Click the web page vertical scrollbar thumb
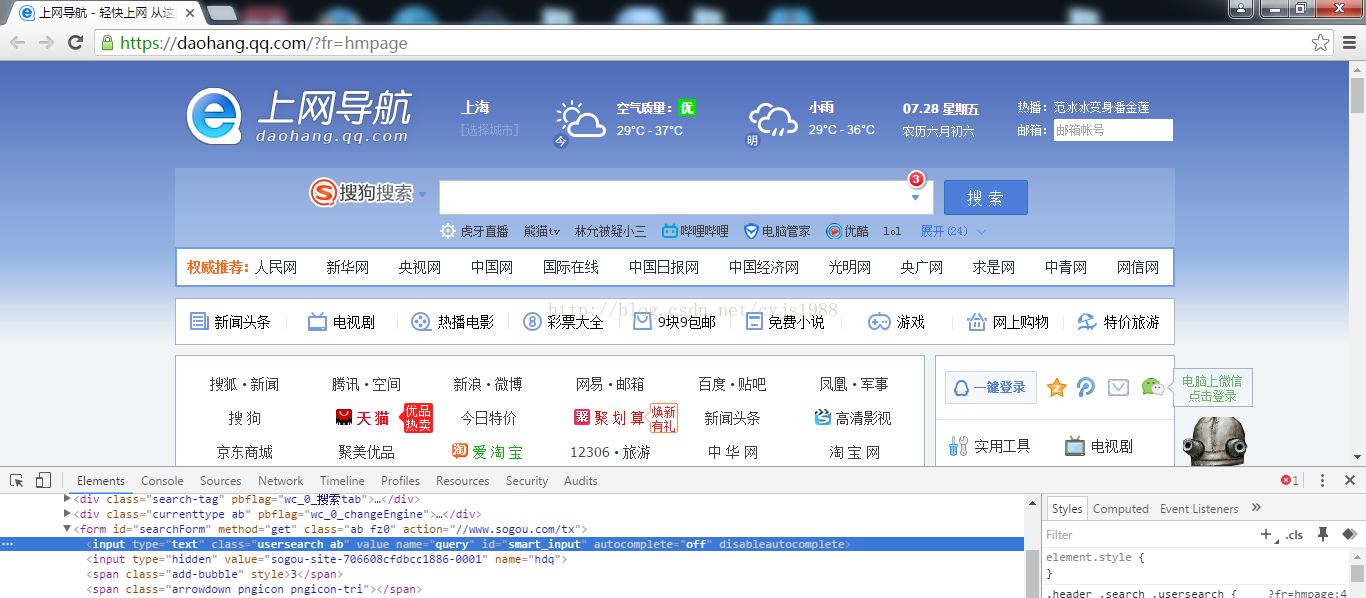Image resolution: width=1366 pixels, height=598 pixels. coord(1357,96)
